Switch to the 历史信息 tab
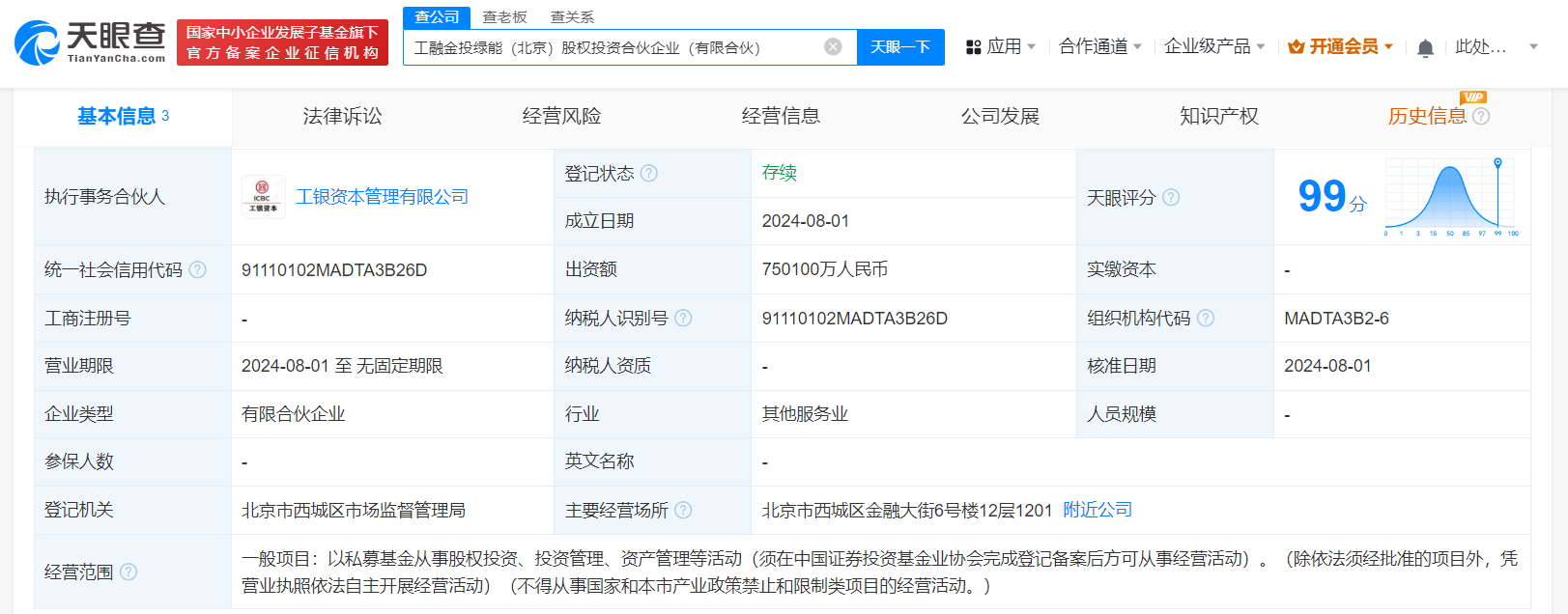The width and height of the screenshot is (1568, 614). 1427,116
